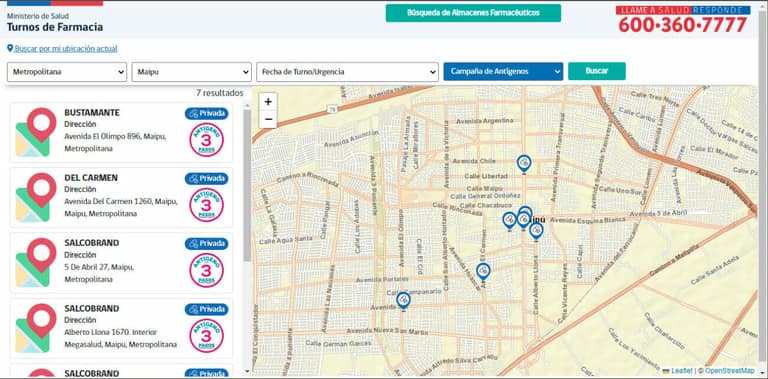
Task: Click the Salud Responde 600-360-7777 banner
Action: tap(683, 20)
